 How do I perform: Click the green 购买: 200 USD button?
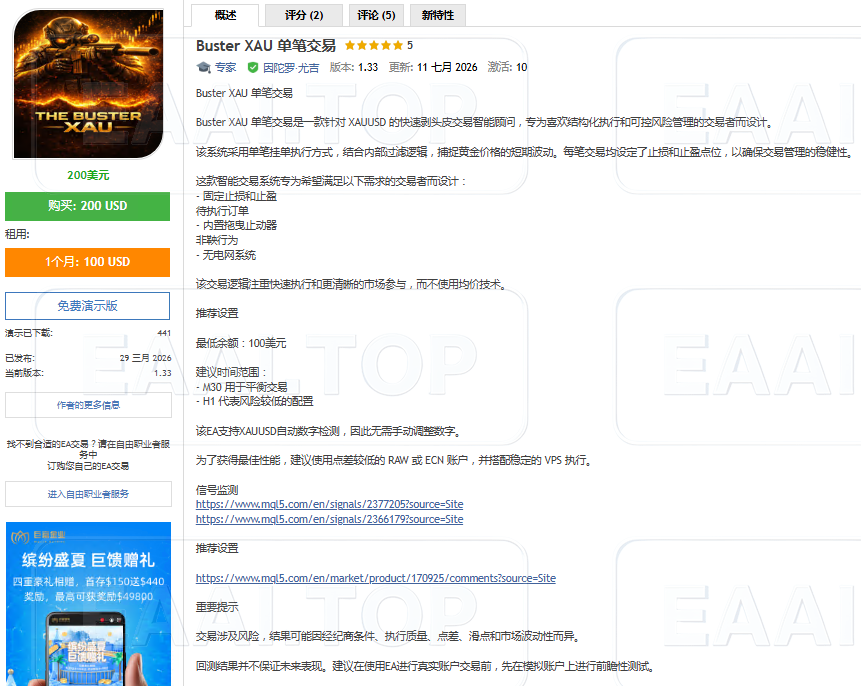[87, 206]
